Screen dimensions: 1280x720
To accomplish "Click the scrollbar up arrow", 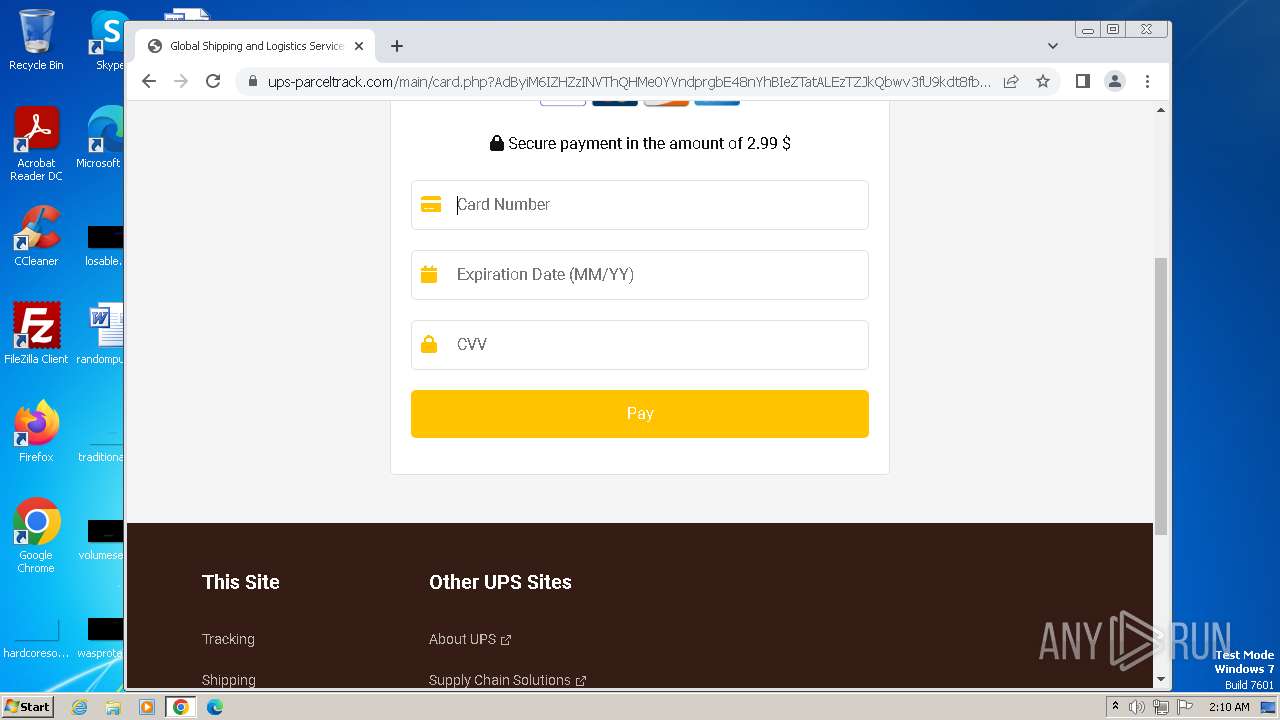I will [1161, 110].
